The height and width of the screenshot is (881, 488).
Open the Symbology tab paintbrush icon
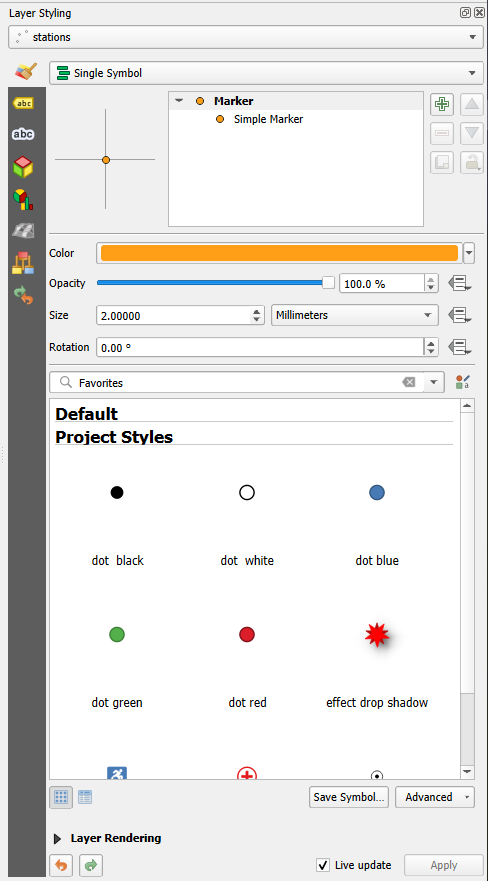coord(25,72)
